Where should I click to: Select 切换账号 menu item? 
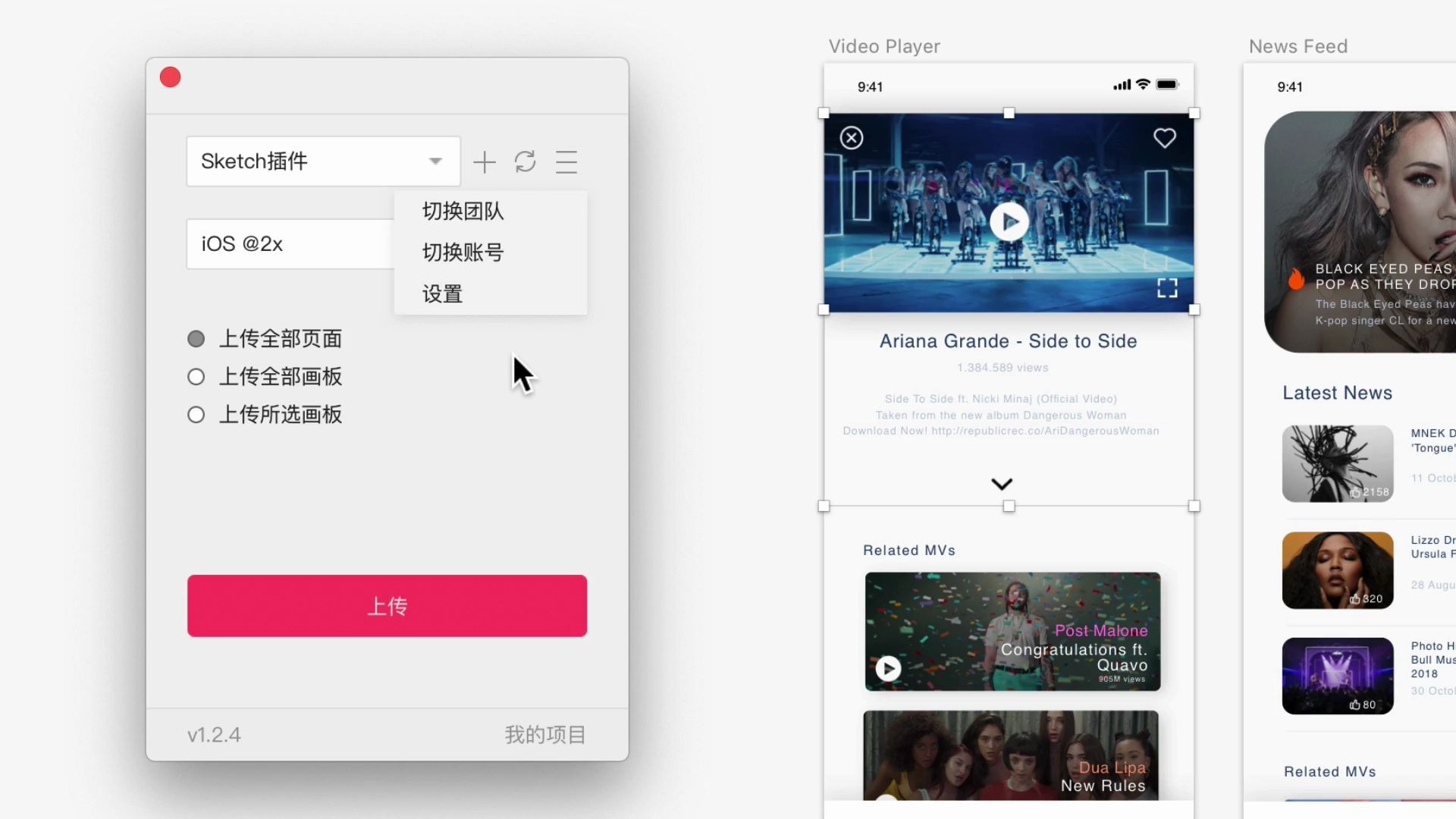pos(462,252)
